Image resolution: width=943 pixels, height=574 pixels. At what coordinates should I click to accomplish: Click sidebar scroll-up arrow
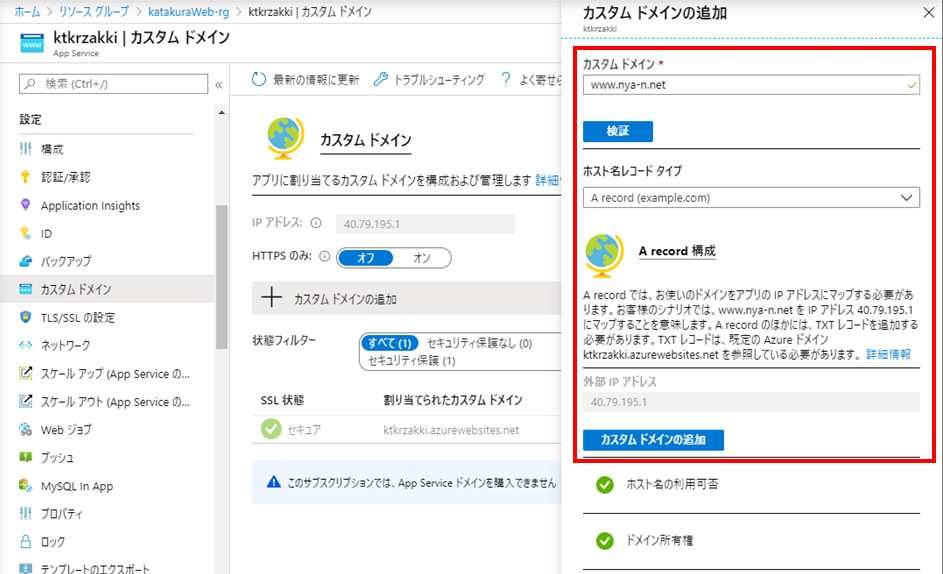222,113
